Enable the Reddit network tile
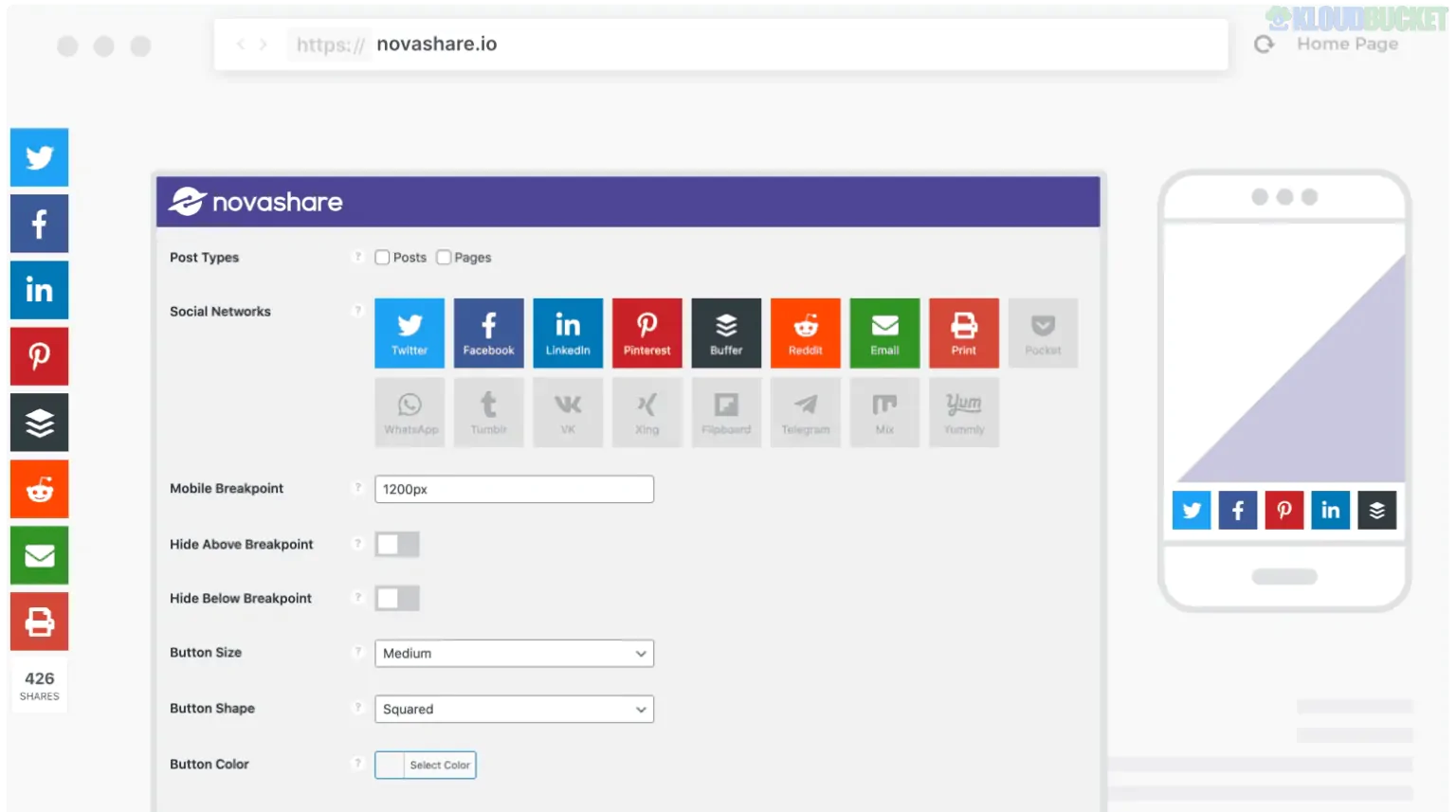Screen dimensions: 1456x812 (x=805, y=333)
